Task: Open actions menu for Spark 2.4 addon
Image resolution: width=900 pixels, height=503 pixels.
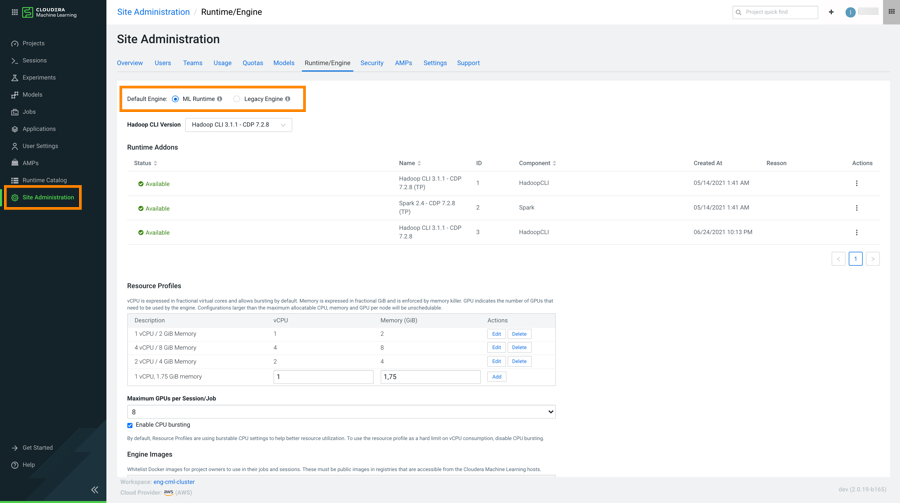Action: coord(856,208)
